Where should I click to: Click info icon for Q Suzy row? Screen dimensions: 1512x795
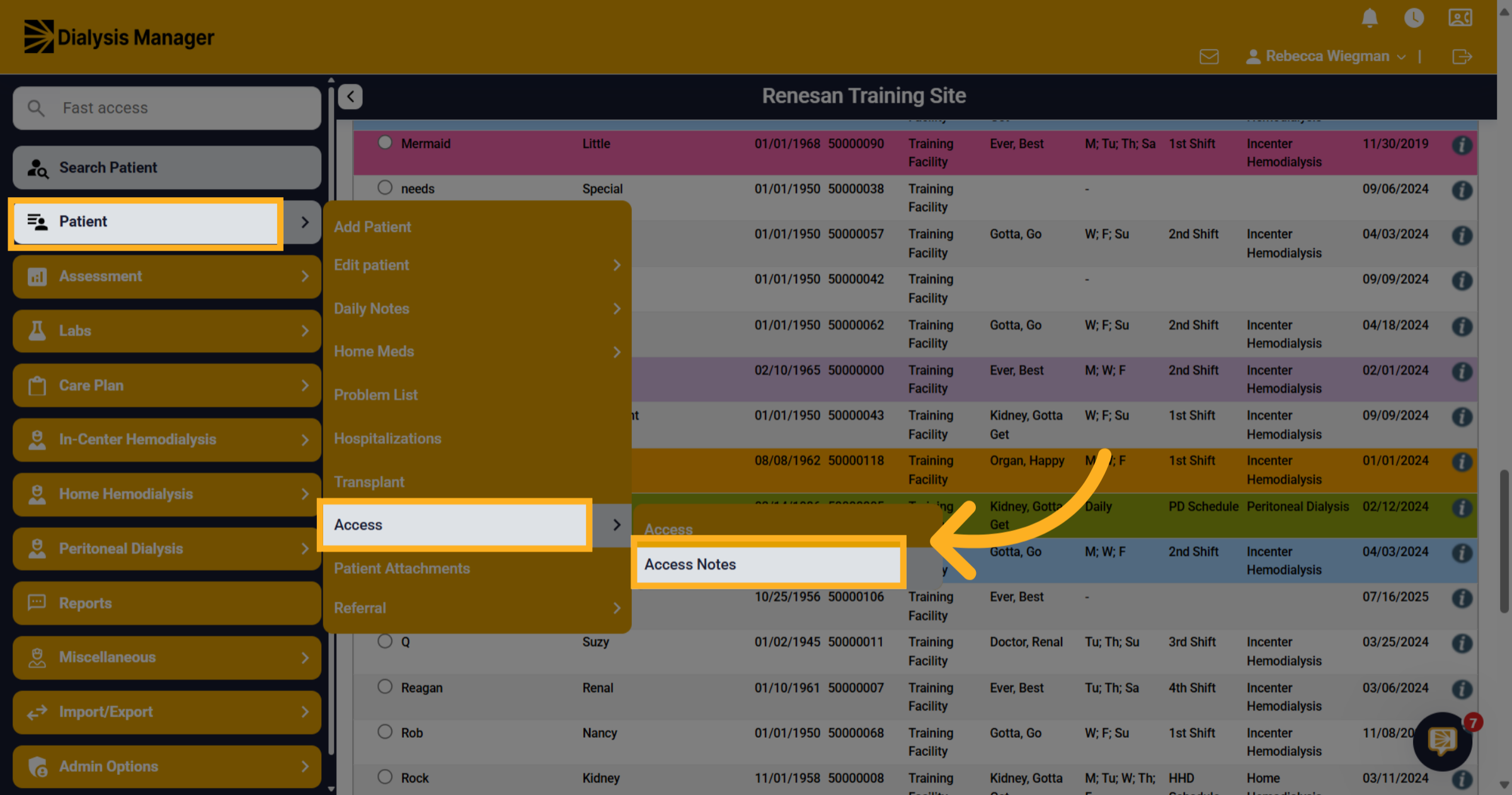(1462, 644)
